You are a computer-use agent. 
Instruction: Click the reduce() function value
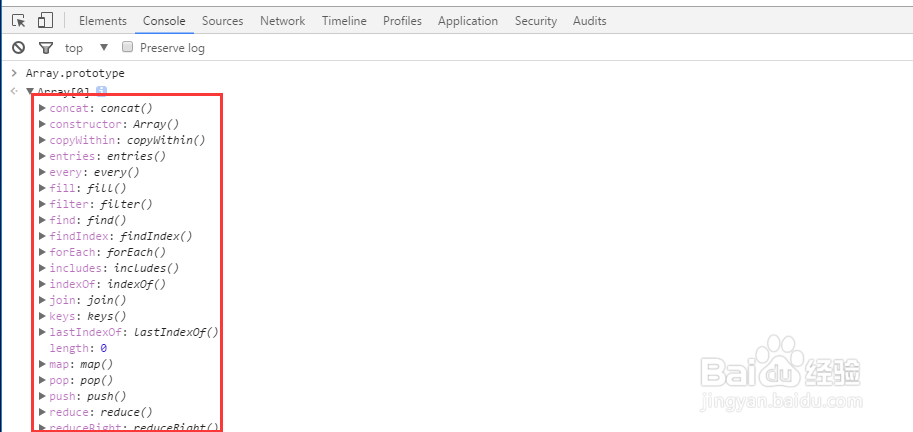pos(126,412)
